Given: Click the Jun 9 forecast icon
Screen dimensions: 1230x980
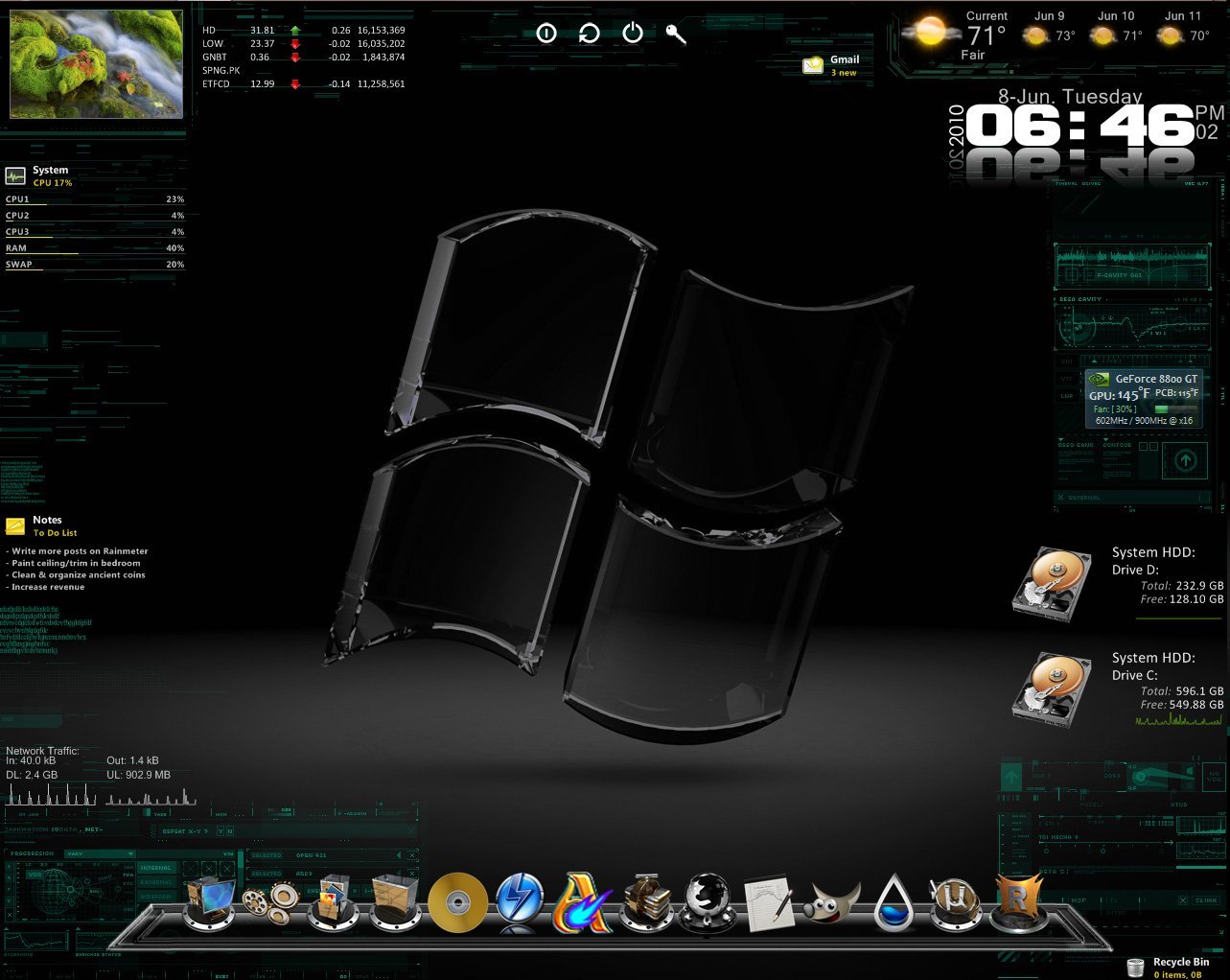Looking at the screenshot, I should coord(1035,36).
